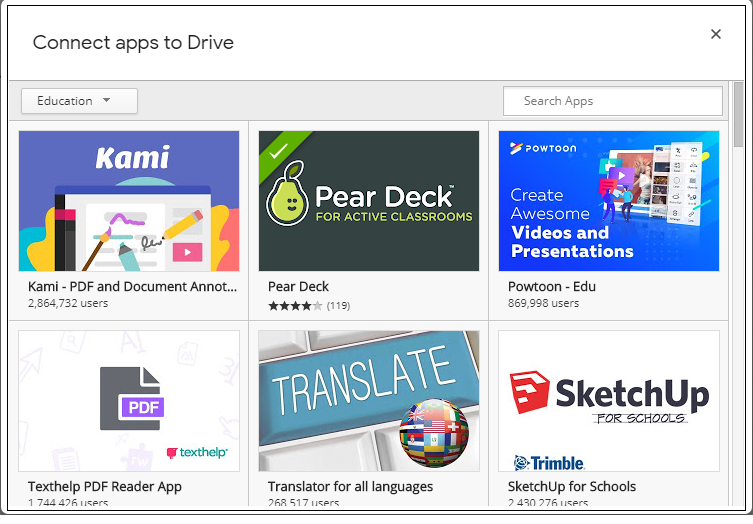Click the Texthelp PDF Reader App title
Viewport: 753px width, 524px height.
point(105,487)
